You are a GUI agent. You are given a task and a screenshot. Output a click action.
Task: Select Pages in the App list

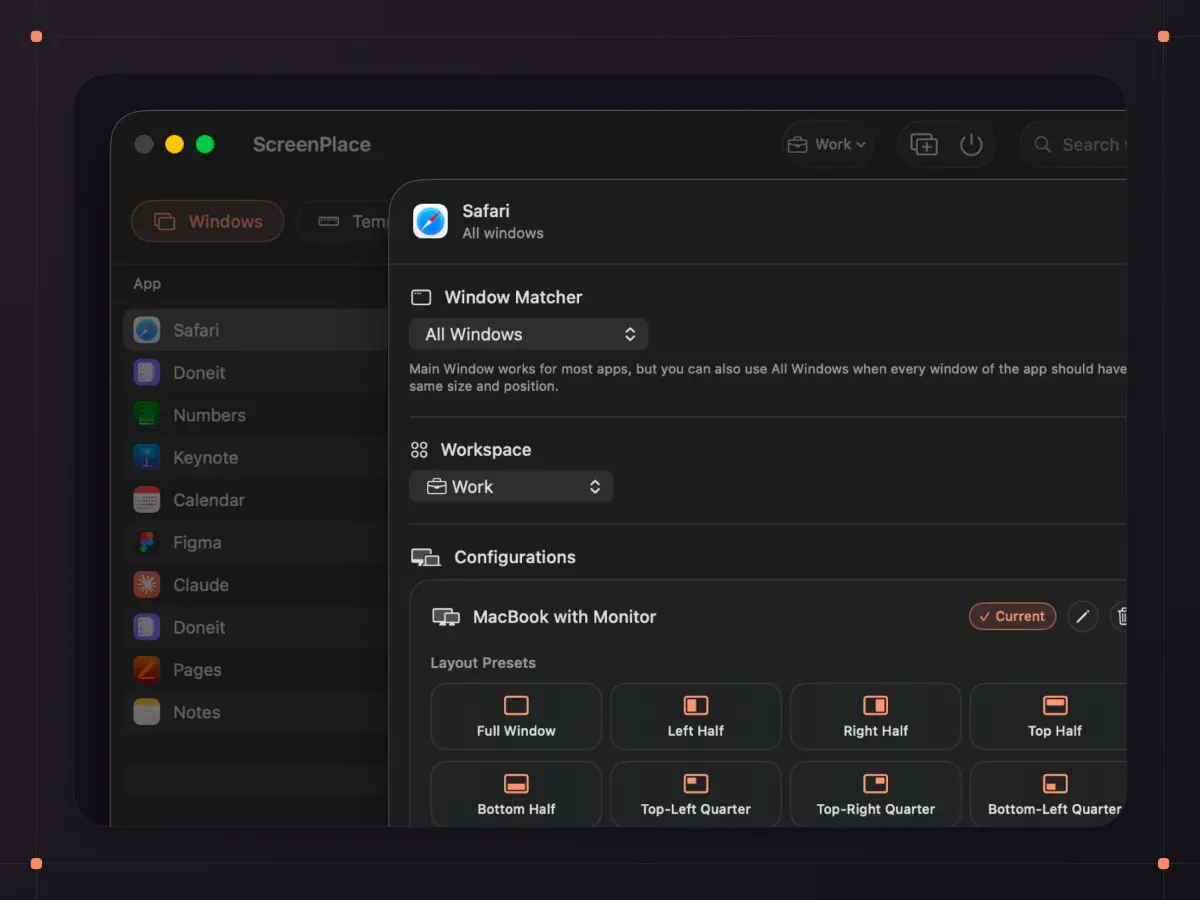click(x=256, y=670)
